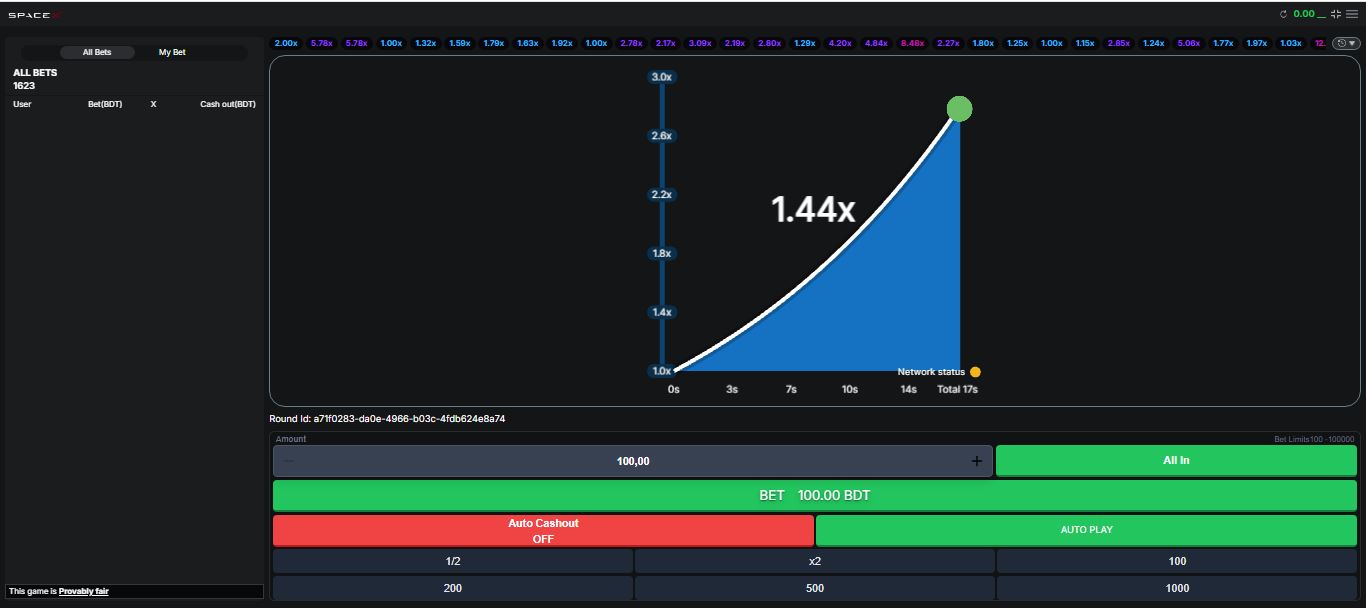Click the orange network status indicator
This screenshot has height=608, width=1366.
coord(975,372)
